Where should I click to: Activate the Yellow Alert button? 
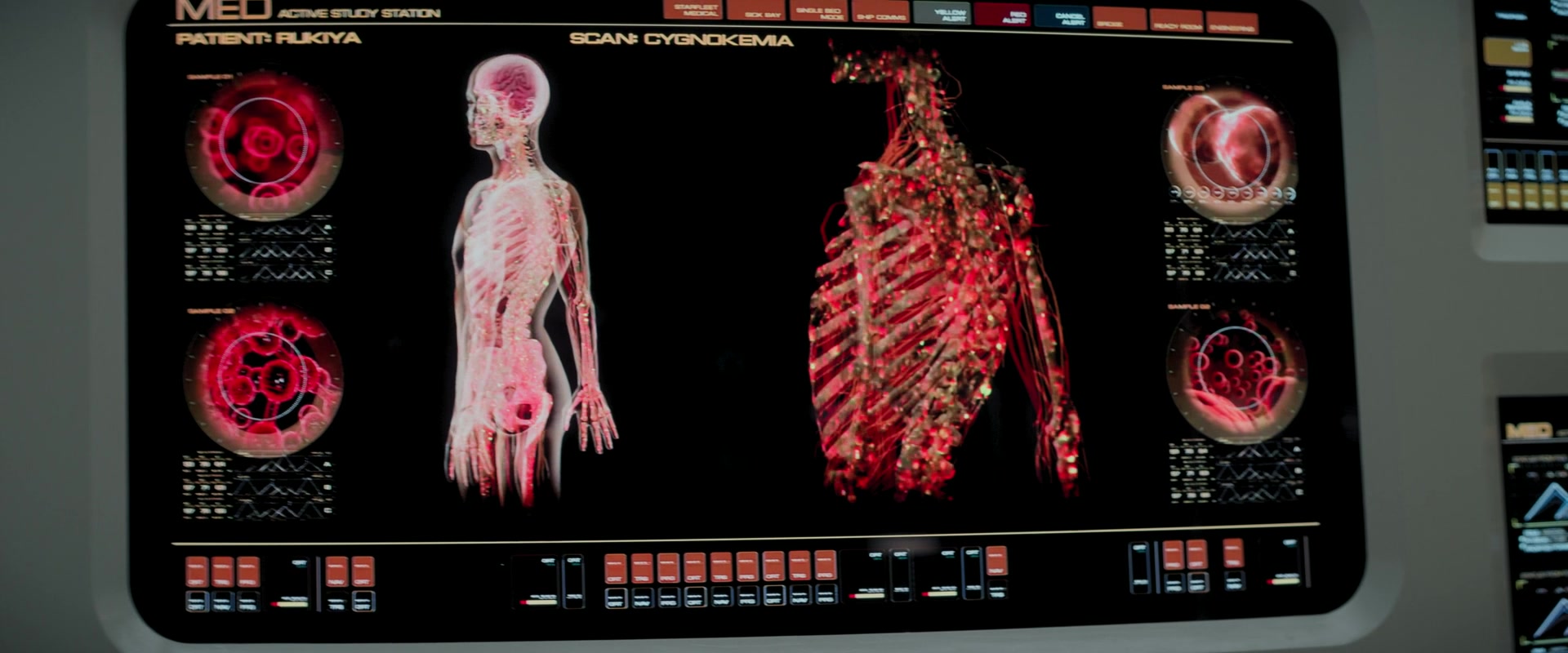[x=942, y=13]
